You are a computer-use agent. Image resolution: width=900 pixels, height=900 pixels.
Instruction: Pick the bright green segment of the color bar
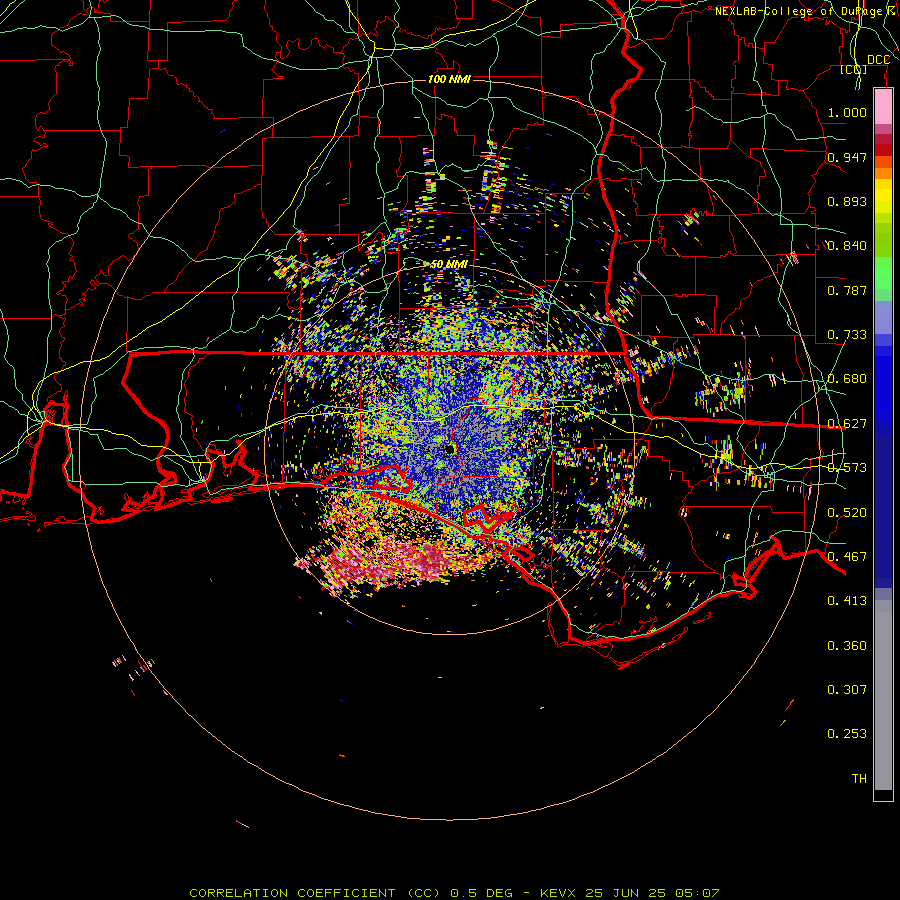[x=883, y=273]
